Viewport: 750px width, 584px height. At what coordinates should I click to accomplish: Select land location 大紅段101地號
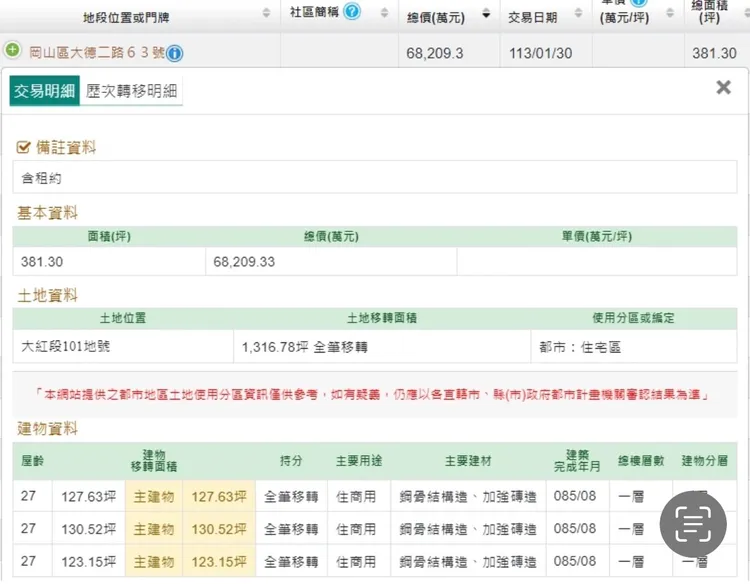pyautogui.click(x=66, y=346)
